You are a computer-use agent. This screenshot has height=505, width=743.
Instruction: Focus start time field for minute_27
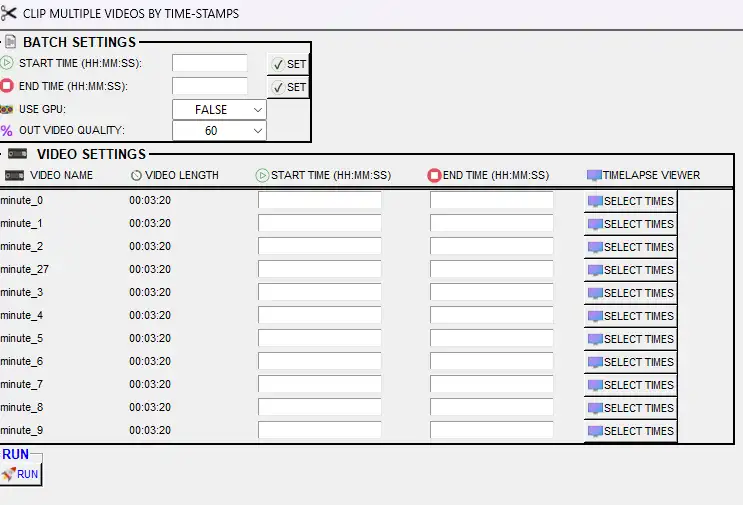tap(320, 269)
